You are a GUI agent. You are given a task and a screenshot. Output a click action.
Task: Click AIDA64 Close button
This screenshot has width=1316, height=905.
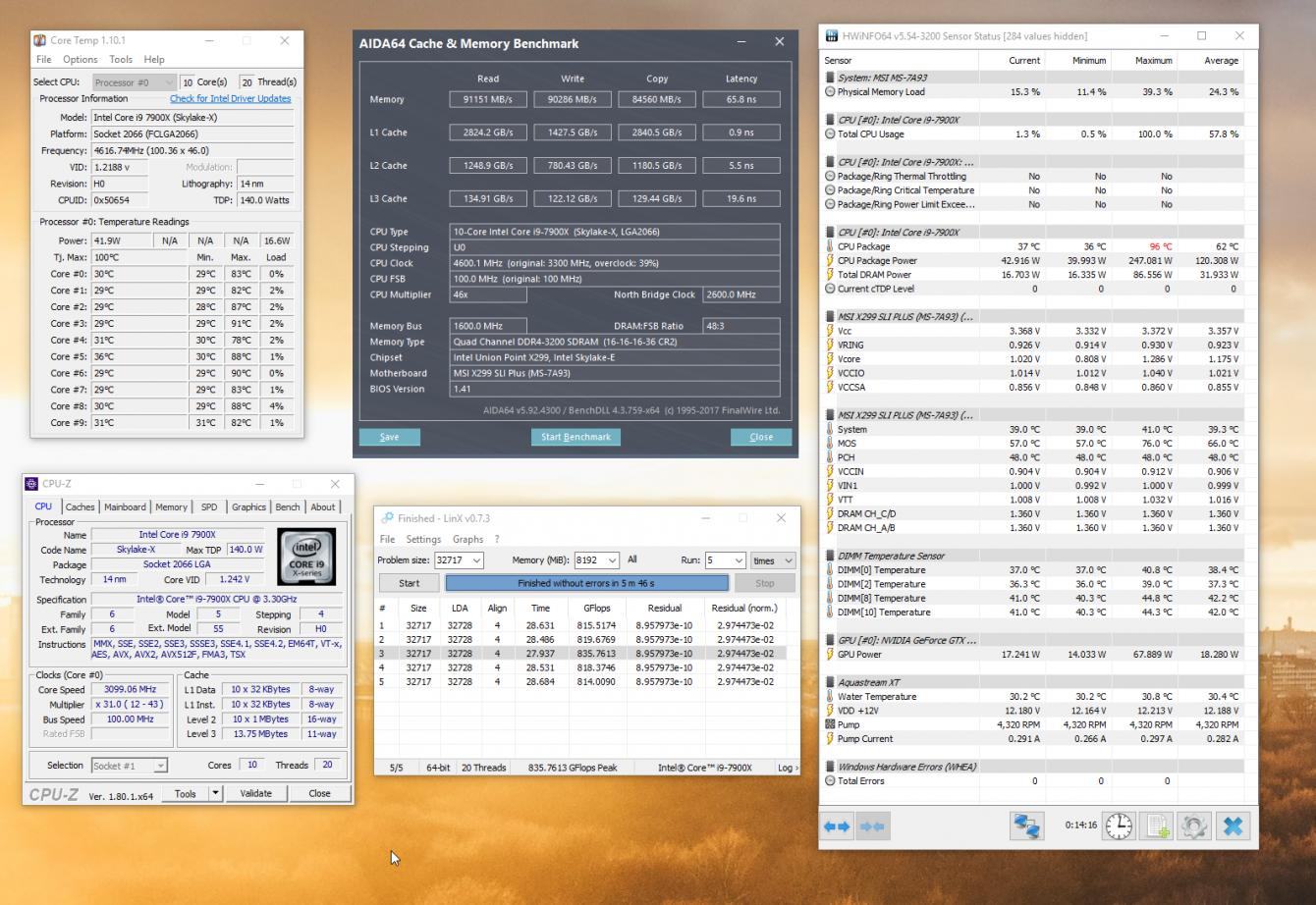tap(761, 437)
